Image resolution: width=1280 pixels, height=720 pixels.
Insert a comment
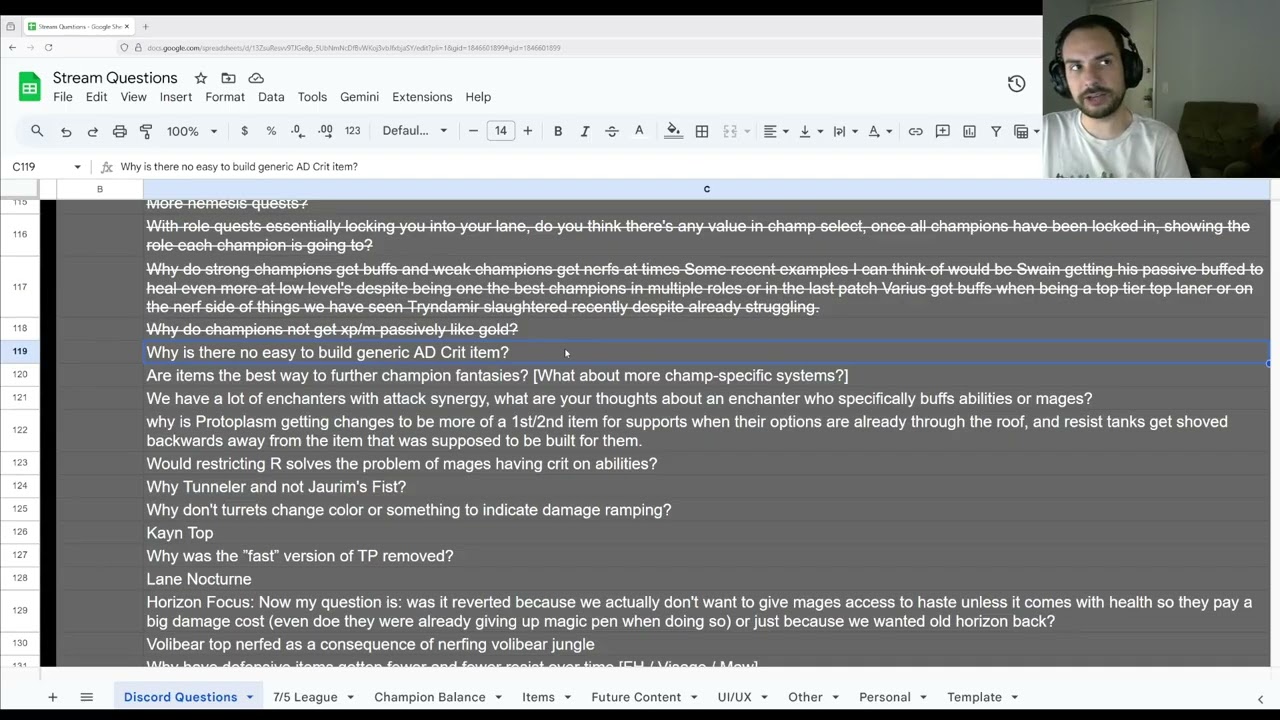point(942,131)
